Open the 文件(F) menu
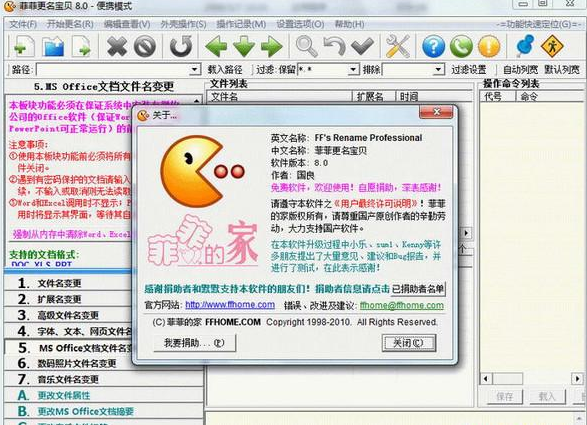This screenshot has width=587, height=425. tap(23, 24)
